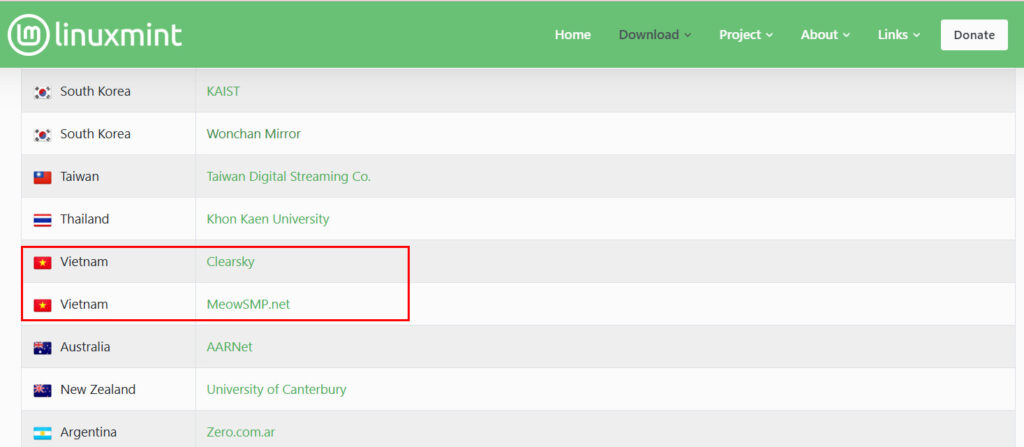Click the South Korea flag beside KAIST
The image size is (1024, 447).
click(x=42, y=92)
